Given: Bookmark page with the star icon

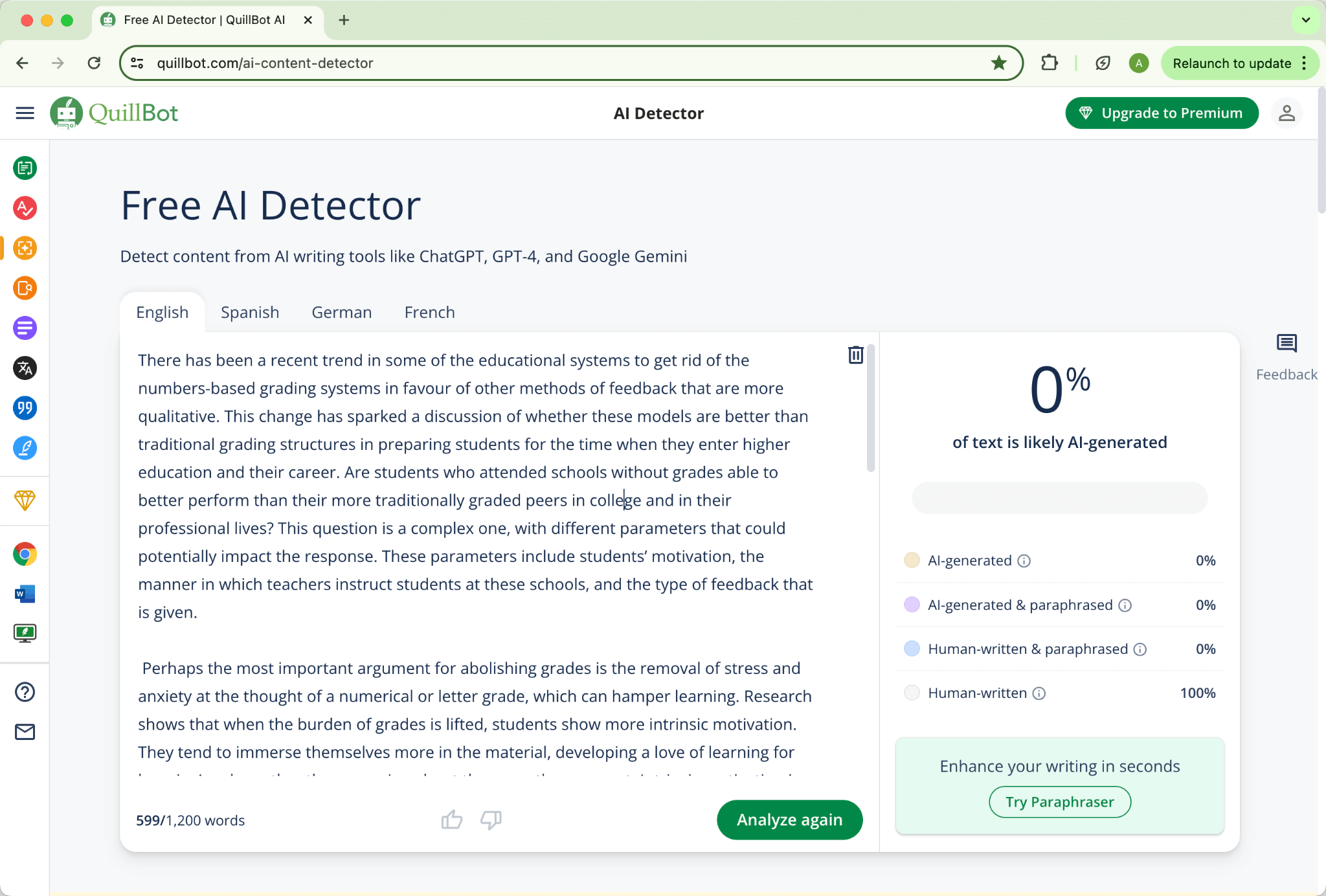Looking at the screenshot, I should pyautogui.click(x=999, y=63).
